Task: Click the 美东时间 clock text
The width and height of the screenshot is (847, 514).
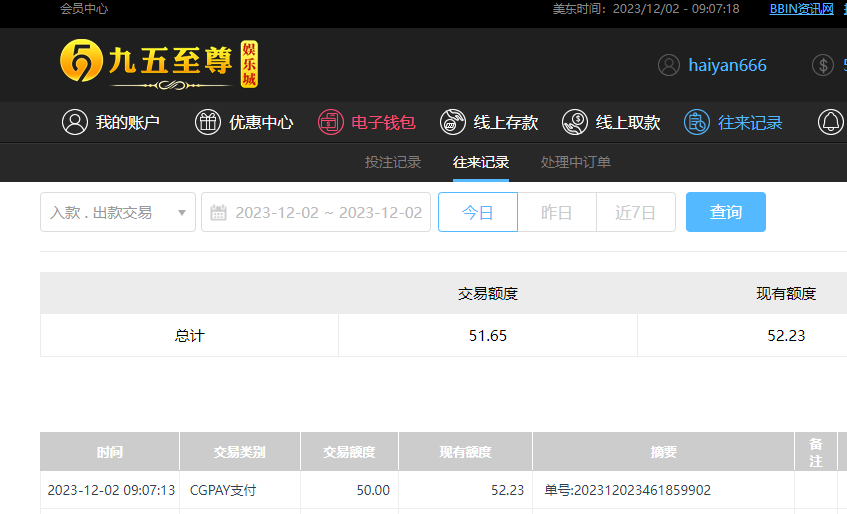Action: pyautogui.click(x=646, y=9)
